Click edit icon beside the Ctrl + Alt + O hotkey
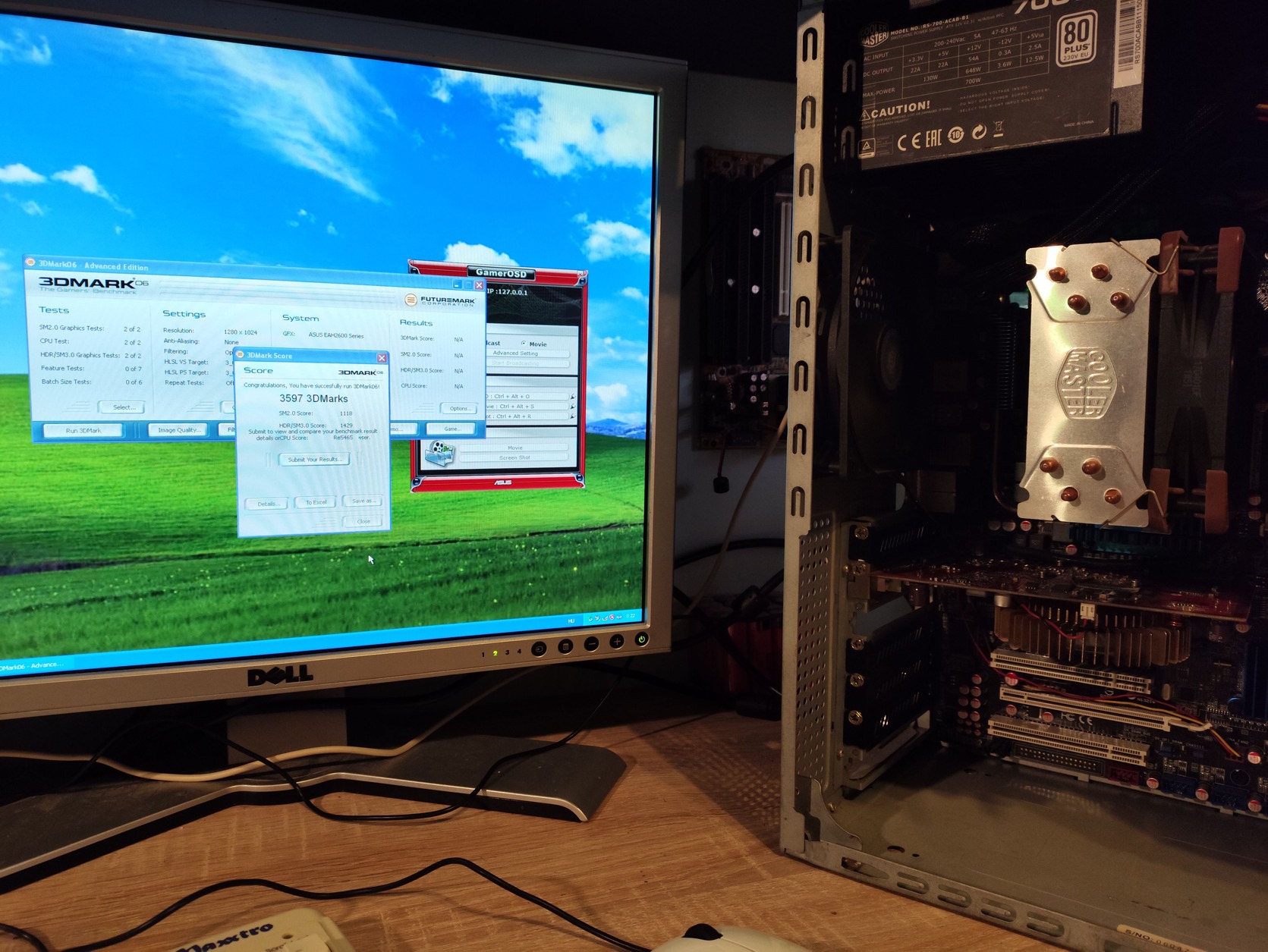This screenshot has width=1268, height=952. tap(572, 396)
